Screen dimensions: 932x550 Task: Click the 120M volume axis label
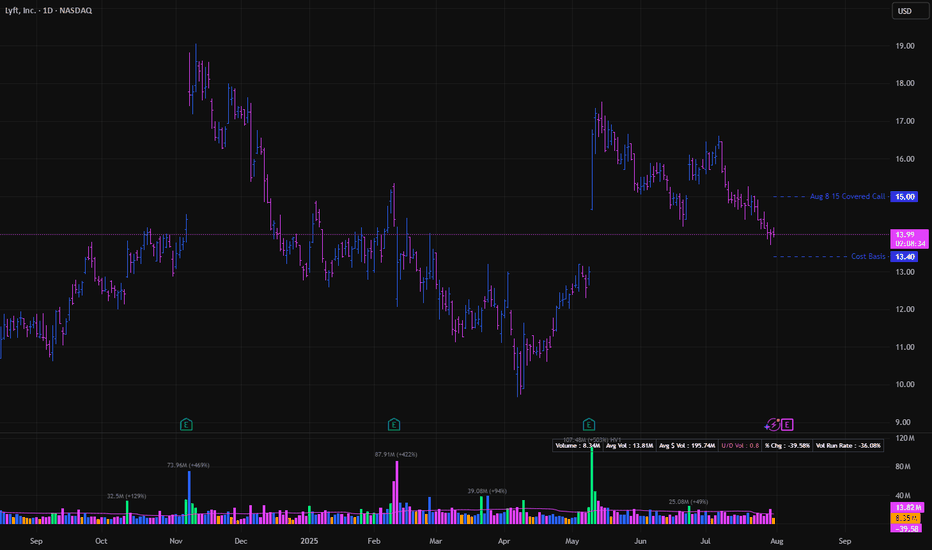click(905, 438)
